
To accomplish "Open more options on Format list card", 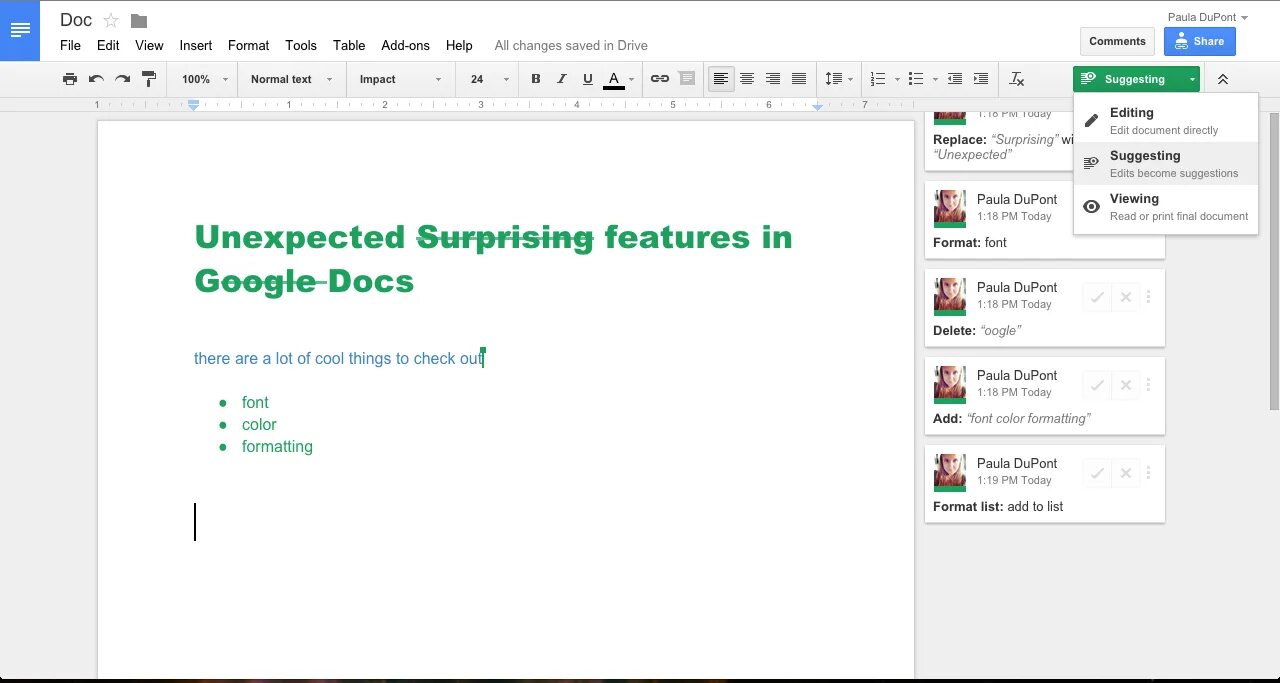I will pyautogui.click(x=1148, y=473).
